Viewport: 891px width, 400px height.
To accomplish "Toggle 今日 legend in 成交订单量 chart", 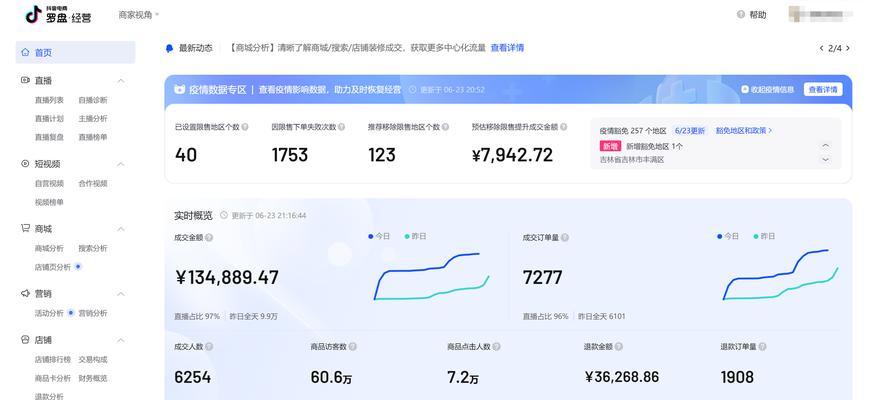I will click(x=728, y=236).
